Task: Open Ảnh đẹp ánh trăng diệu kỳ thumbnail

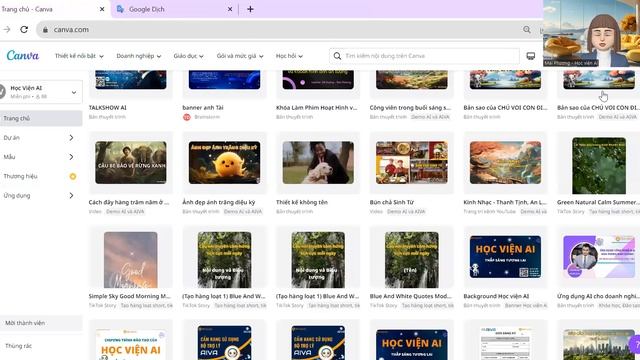Action: tap(224, 162)
